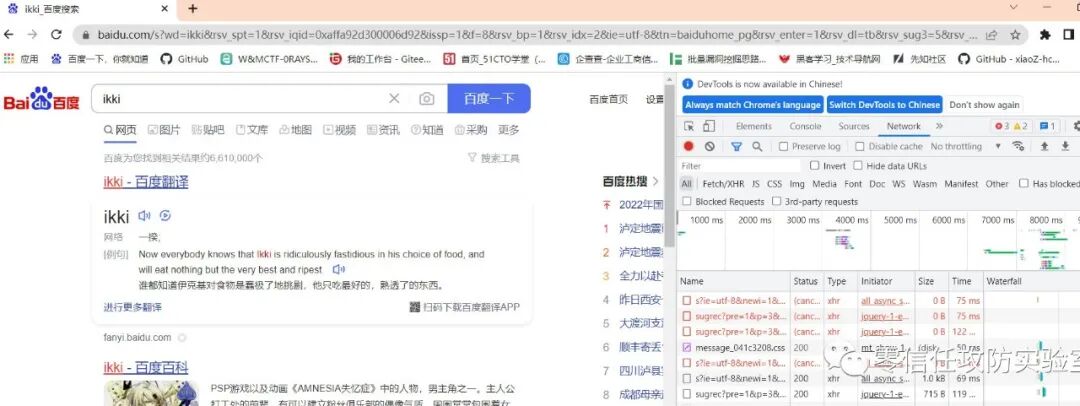Focus the Network filter input field
1080x406 pixels.
[x=740, y=165]
